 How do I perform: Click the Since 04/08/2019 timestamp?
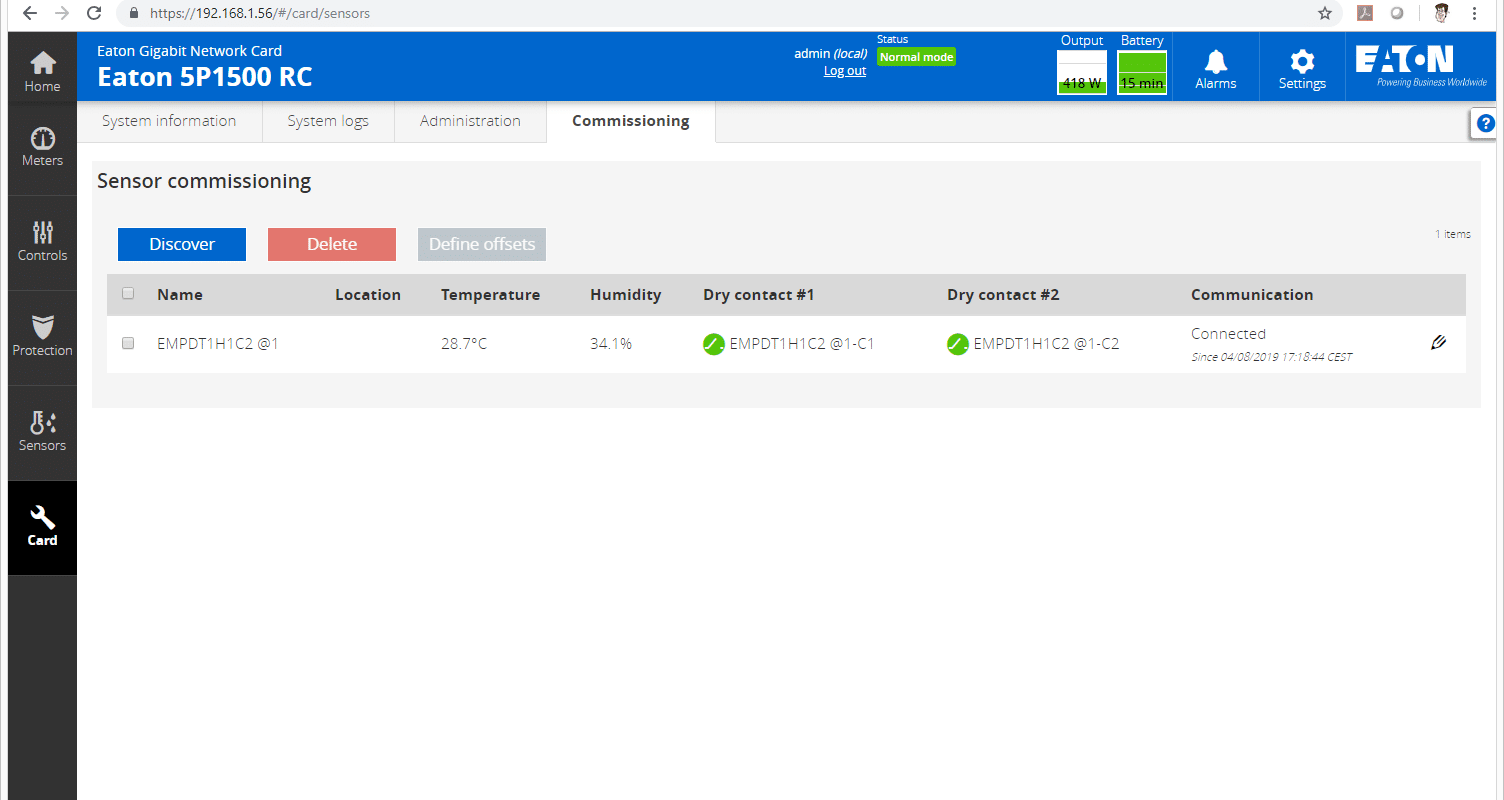[1272, 357]
